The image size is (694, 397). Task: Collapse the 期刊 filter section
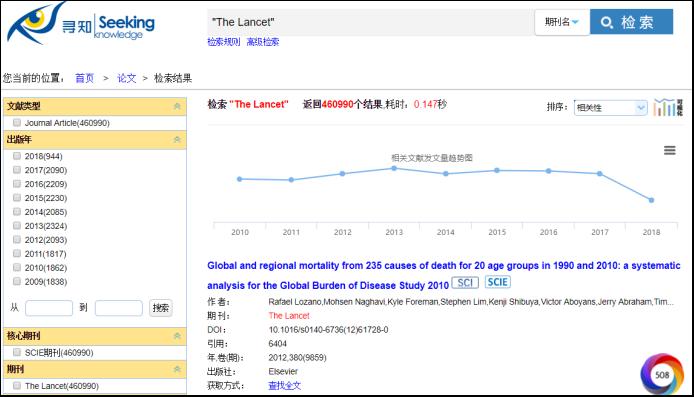tap(177, 369)
